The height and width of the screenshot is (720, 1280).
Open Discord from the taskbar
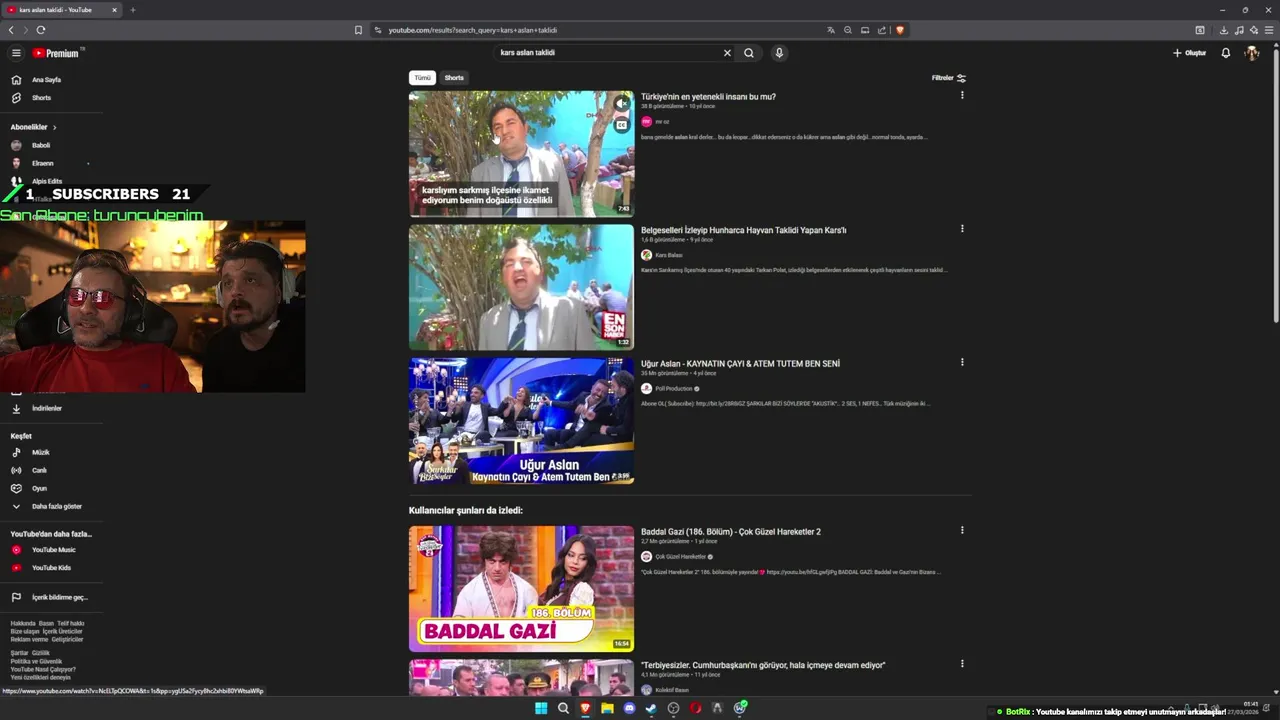(629, 708)
